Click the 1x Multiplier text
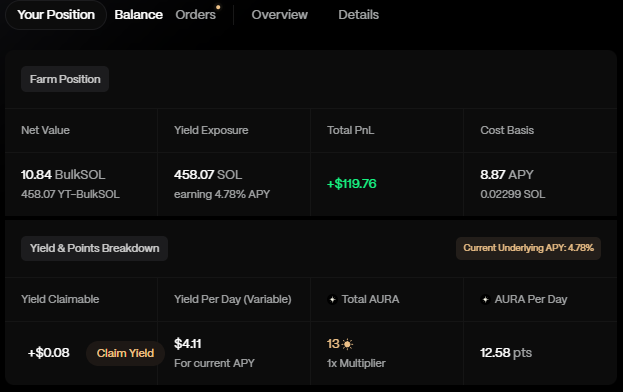This screenshot has width=623, height=392. coord(356,363)
